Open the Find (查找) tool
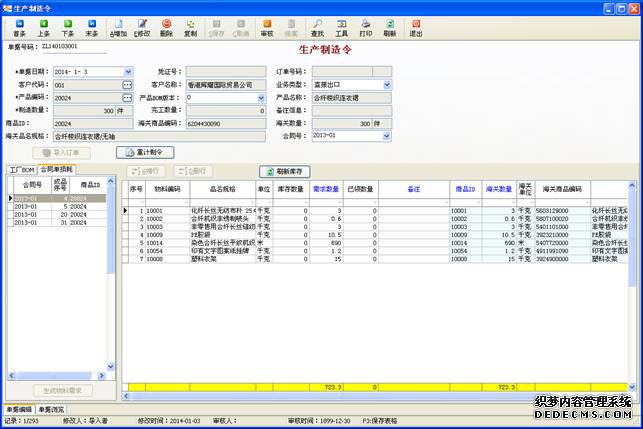This screenshot has width=643, height=429. click(x=317, y=26)
